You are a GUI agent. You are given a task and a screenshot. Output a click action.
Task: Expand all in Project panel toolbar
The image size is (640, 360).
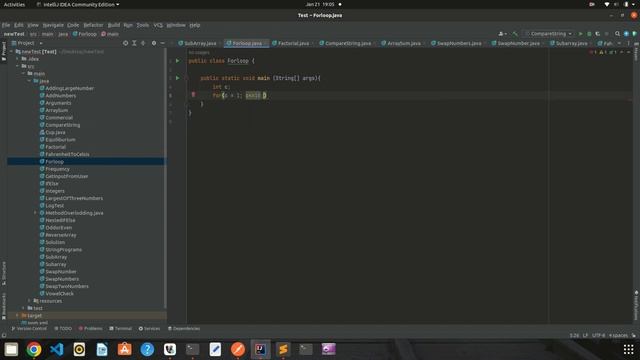pyautogui.click(x=134, y=43)
